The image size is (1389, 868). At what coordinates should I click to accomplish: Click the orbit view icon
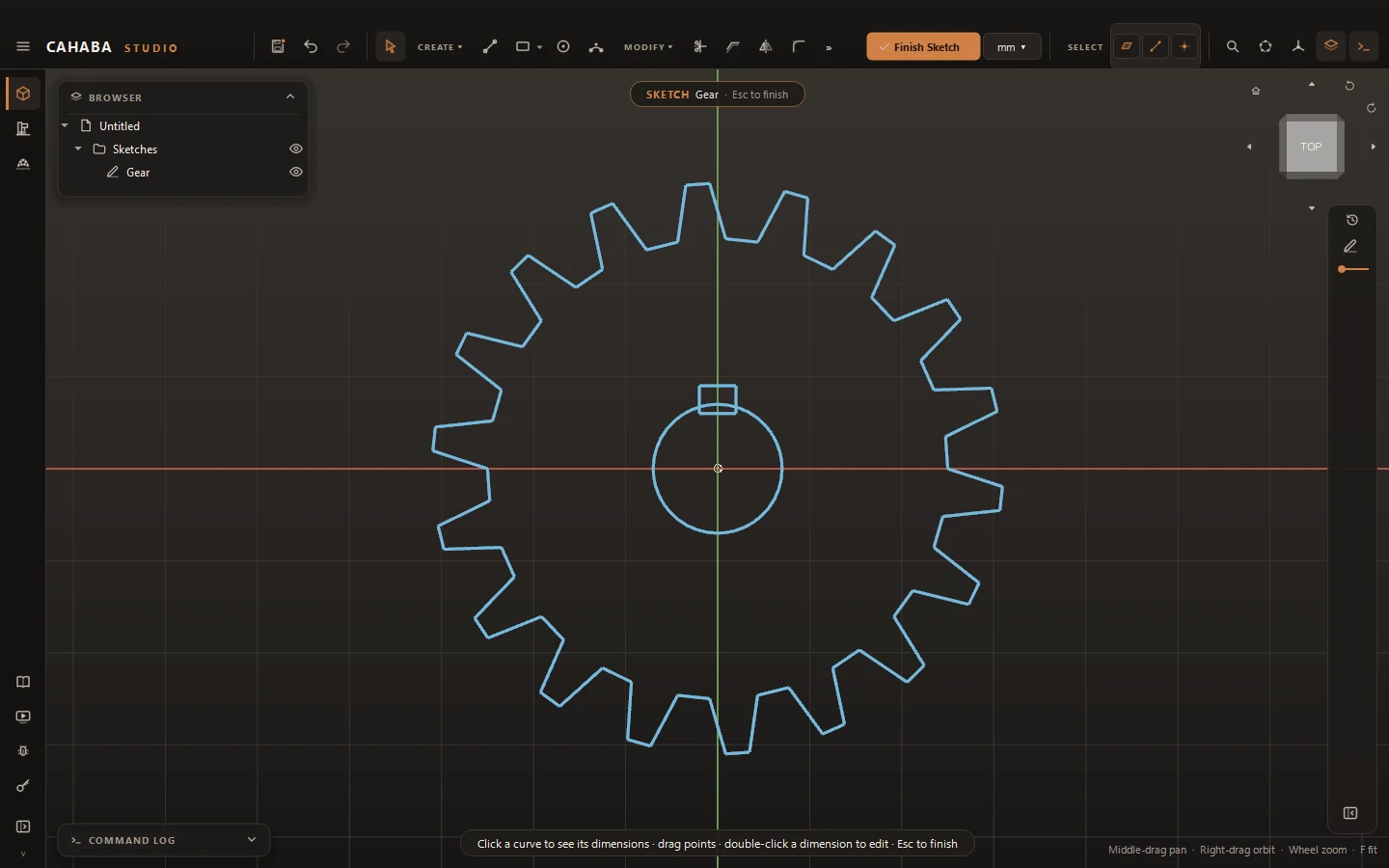tap(1266, 46)
